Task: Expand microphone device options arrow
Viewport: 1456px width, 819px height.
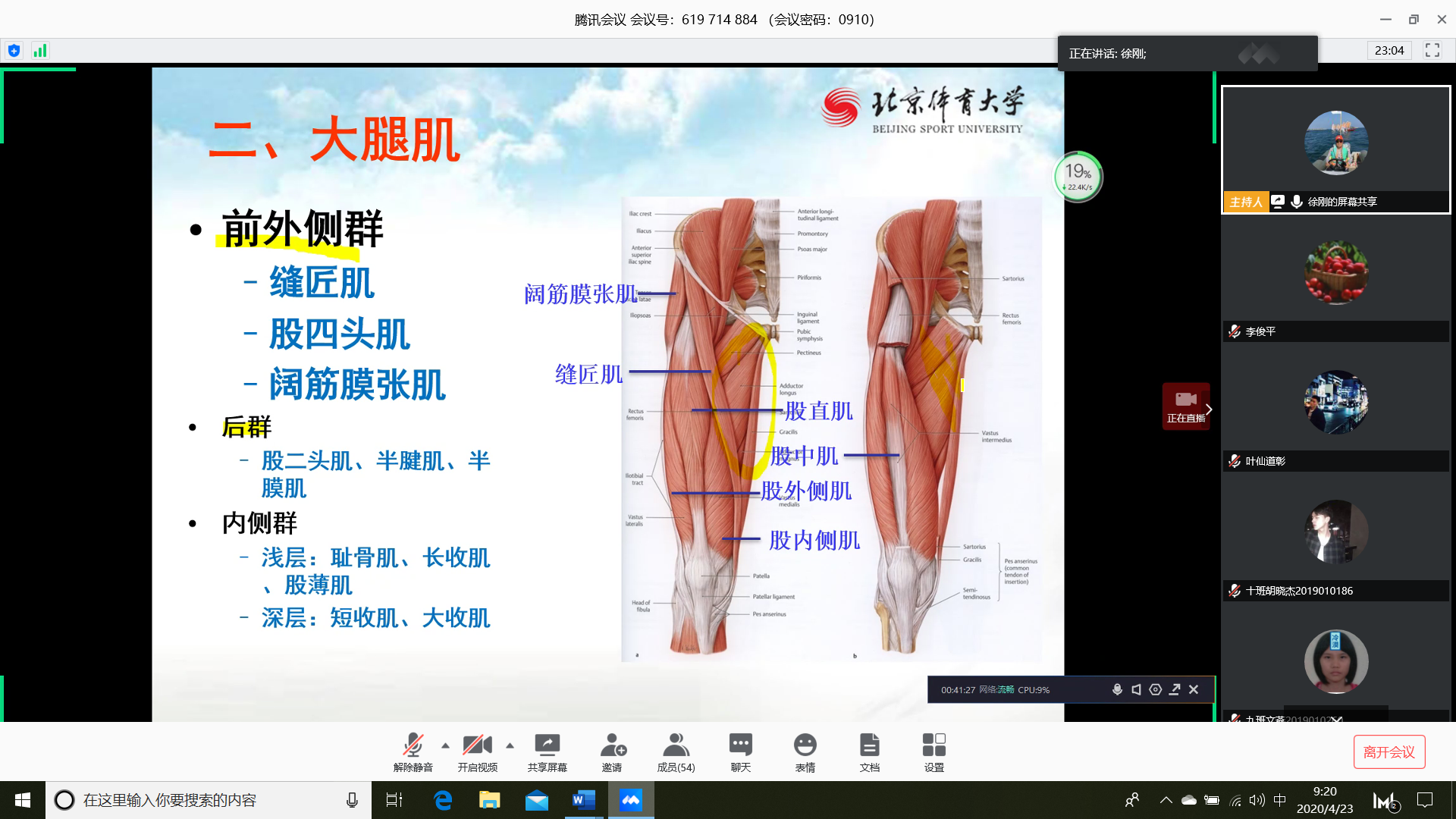Action: click(444, 744)
